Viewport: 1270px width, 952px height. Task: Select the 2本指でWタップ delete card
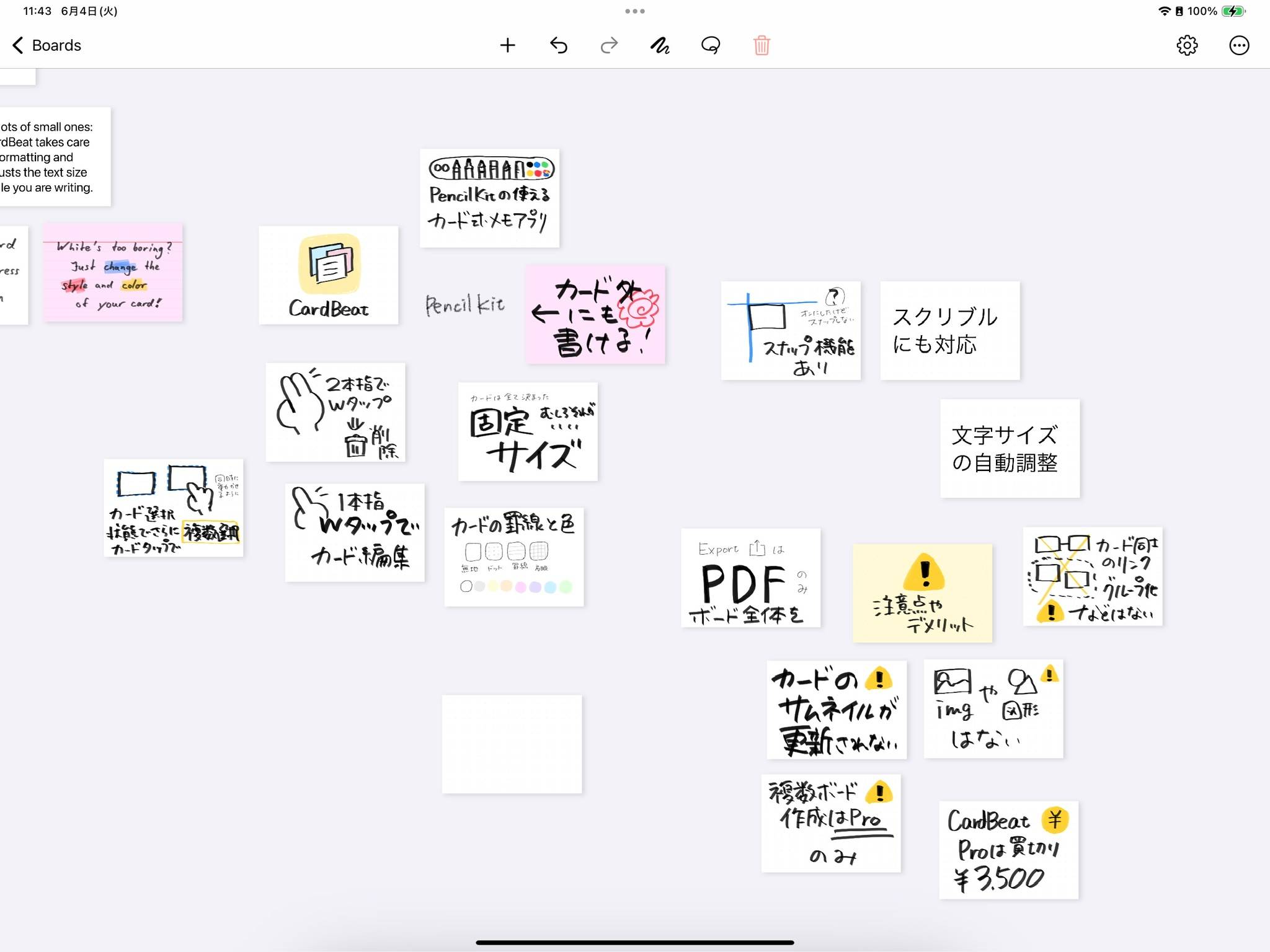[x=335, y=412]
